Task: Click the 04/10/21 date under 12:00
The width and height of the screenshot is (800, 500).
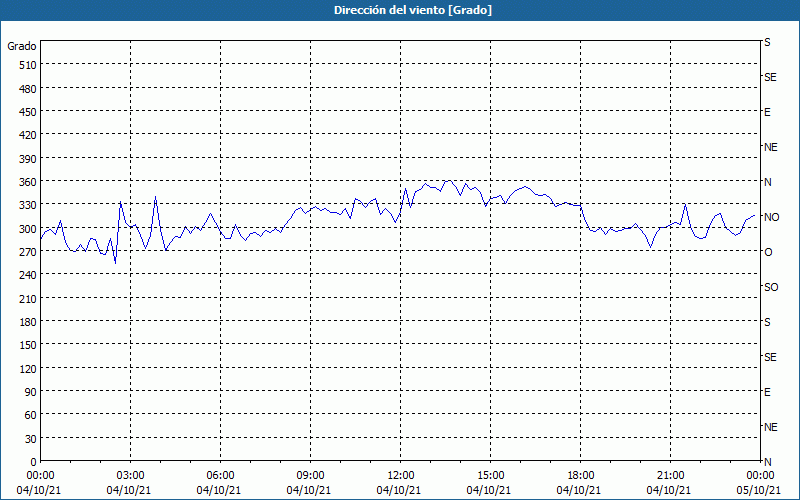Action: coord(399,490)
